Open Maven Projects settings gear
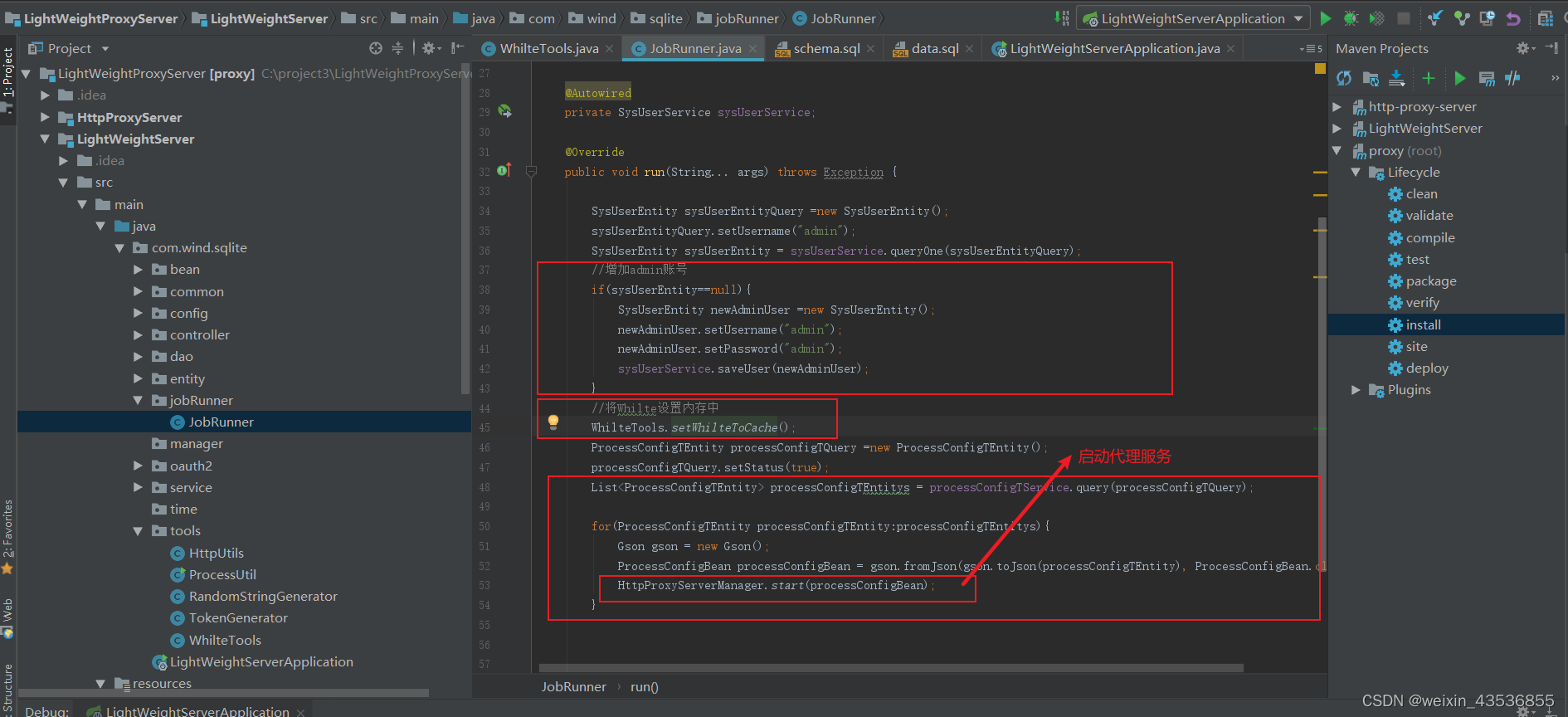 [x=1525, y=48]
